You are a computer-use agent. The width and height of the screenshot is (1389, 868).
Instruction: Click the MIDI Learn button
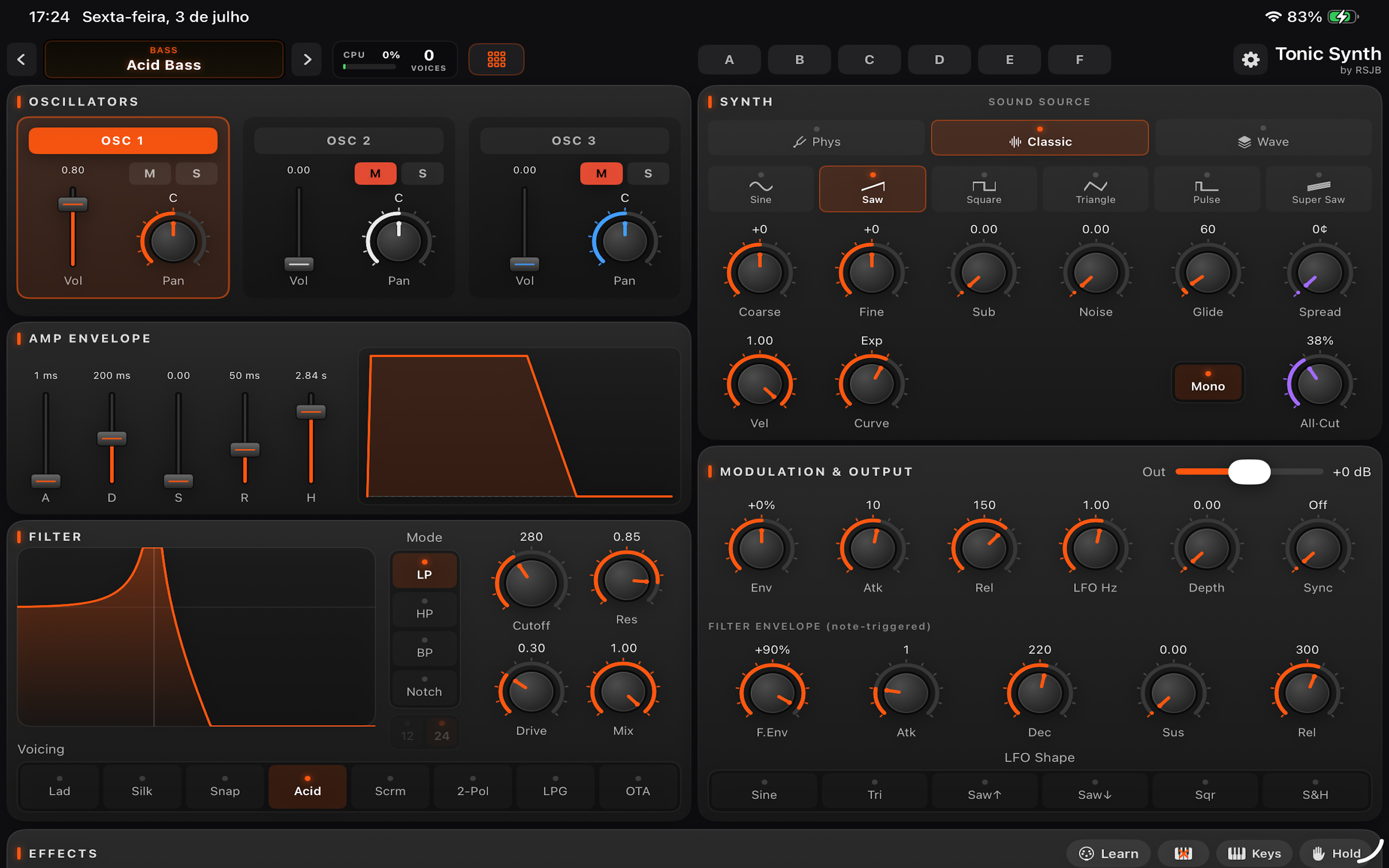[1108, 853]
